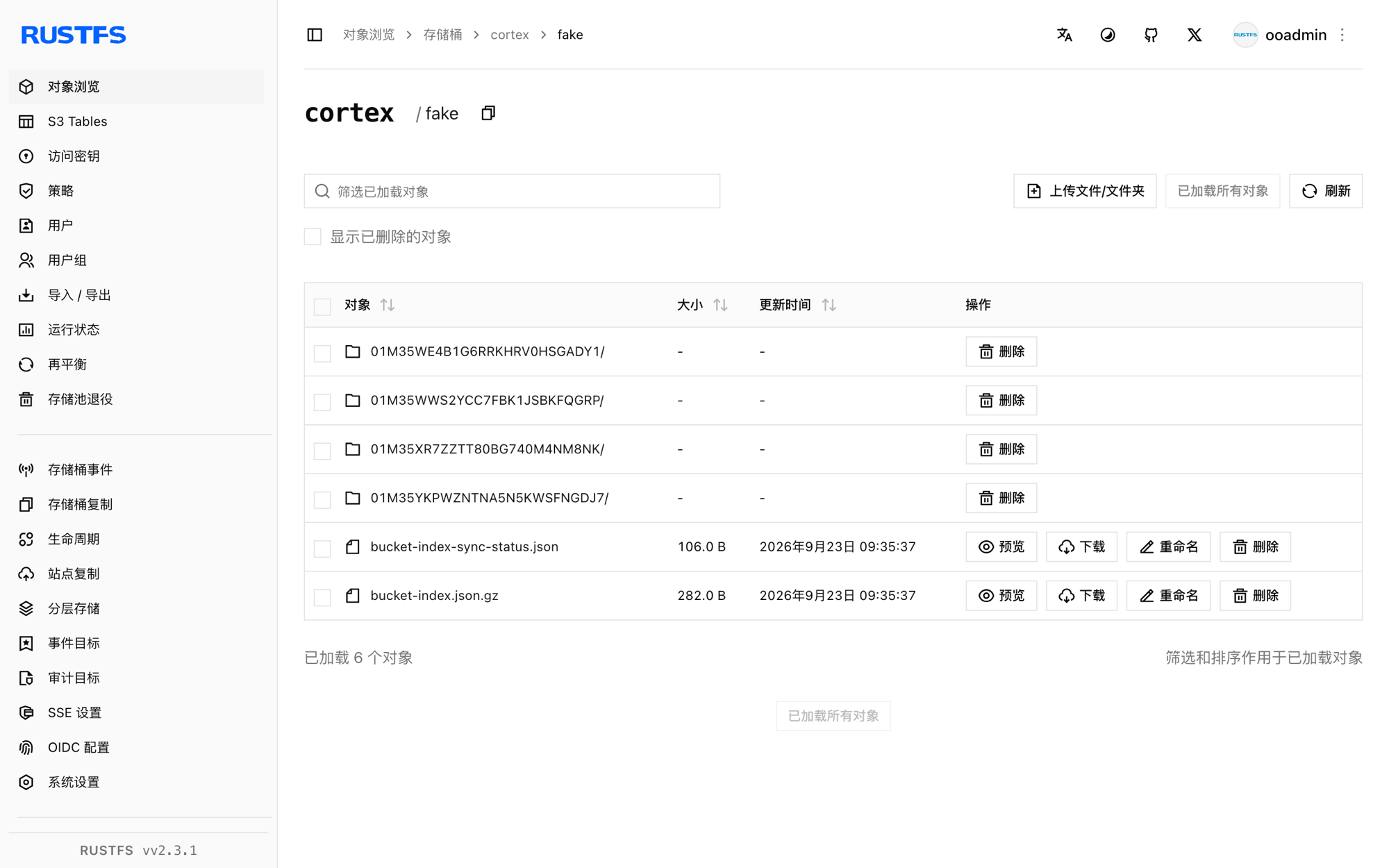Open 站点复制 in sidebar
The width and height of the screenshot is (1389, 868).
[x=136, y=574]
